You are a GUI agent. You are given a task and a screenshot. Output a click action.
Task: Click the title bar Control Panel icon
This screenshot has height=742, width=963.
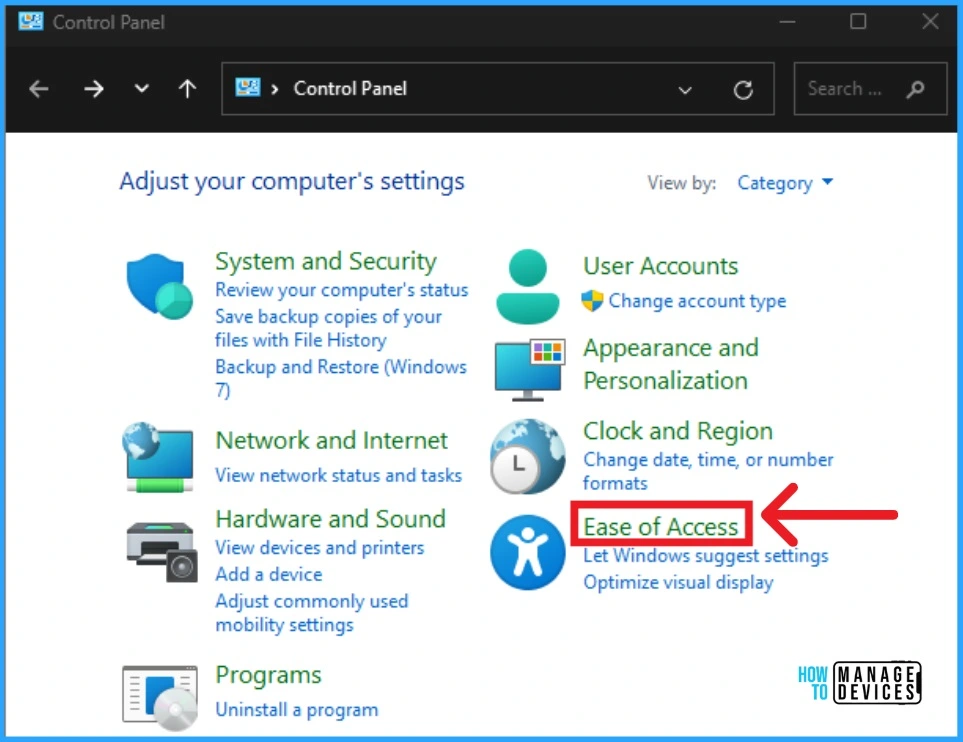(x=31, y=21)
